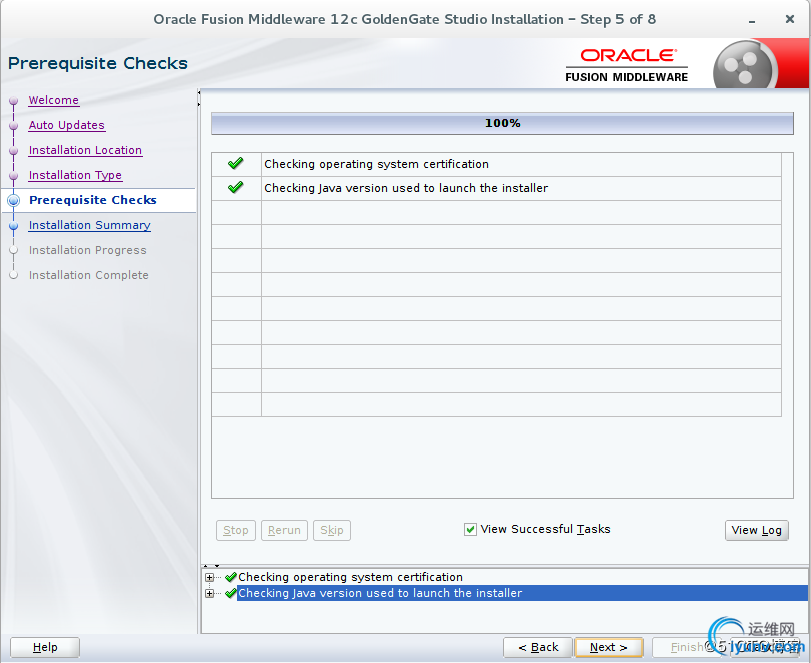Click the Installation Complete step label

(88, 275)
